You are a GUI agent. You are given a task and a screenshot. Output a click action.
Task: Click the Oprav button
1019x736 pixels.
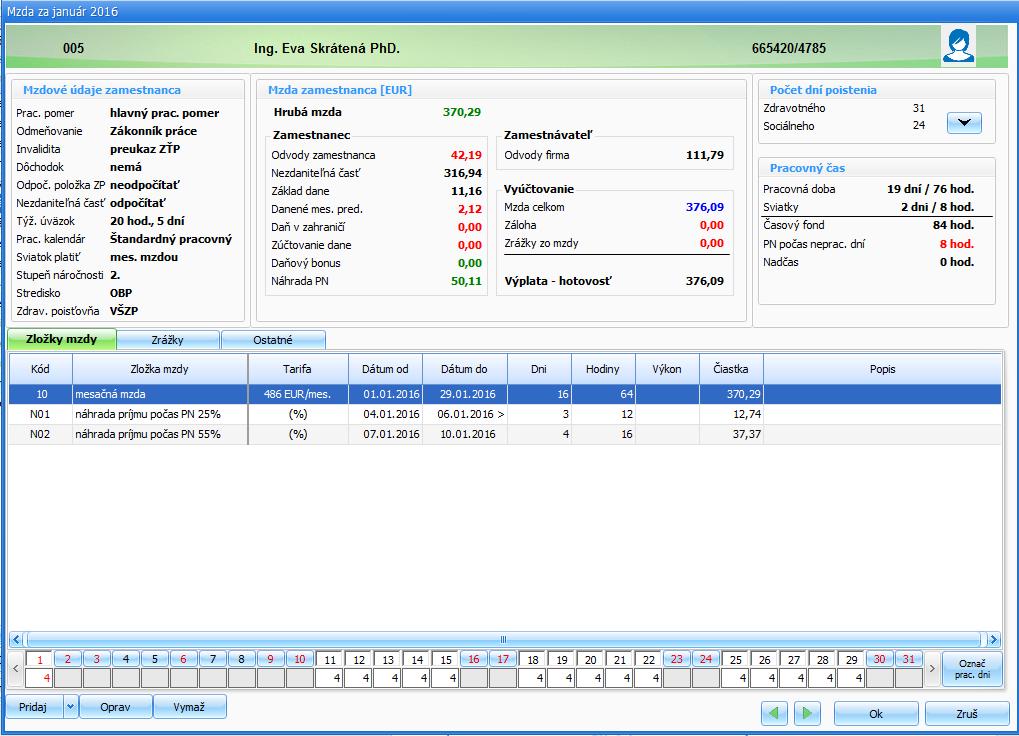click(x=116, y=706)
